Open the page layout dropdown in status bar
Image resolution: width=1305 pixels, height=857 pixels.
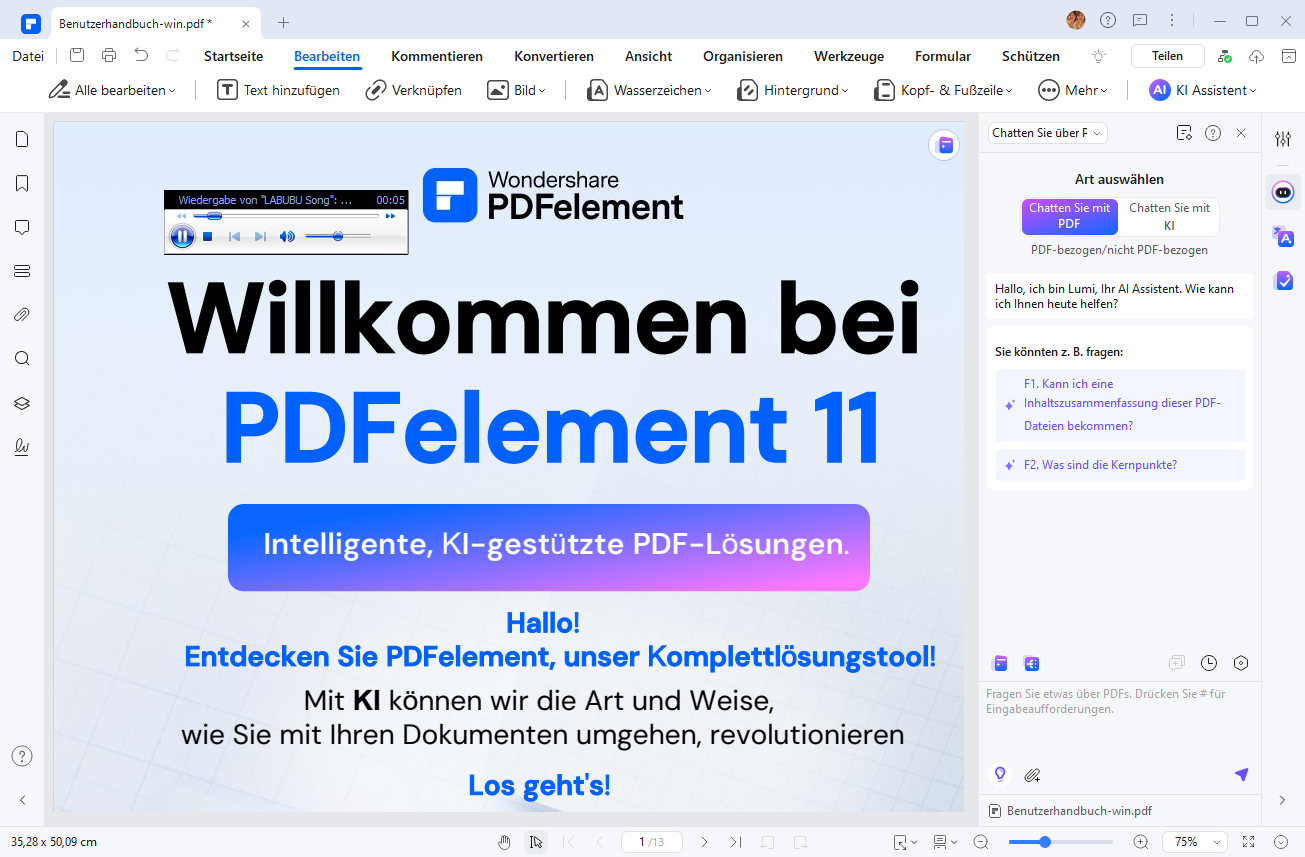click(x=945, y=842)
